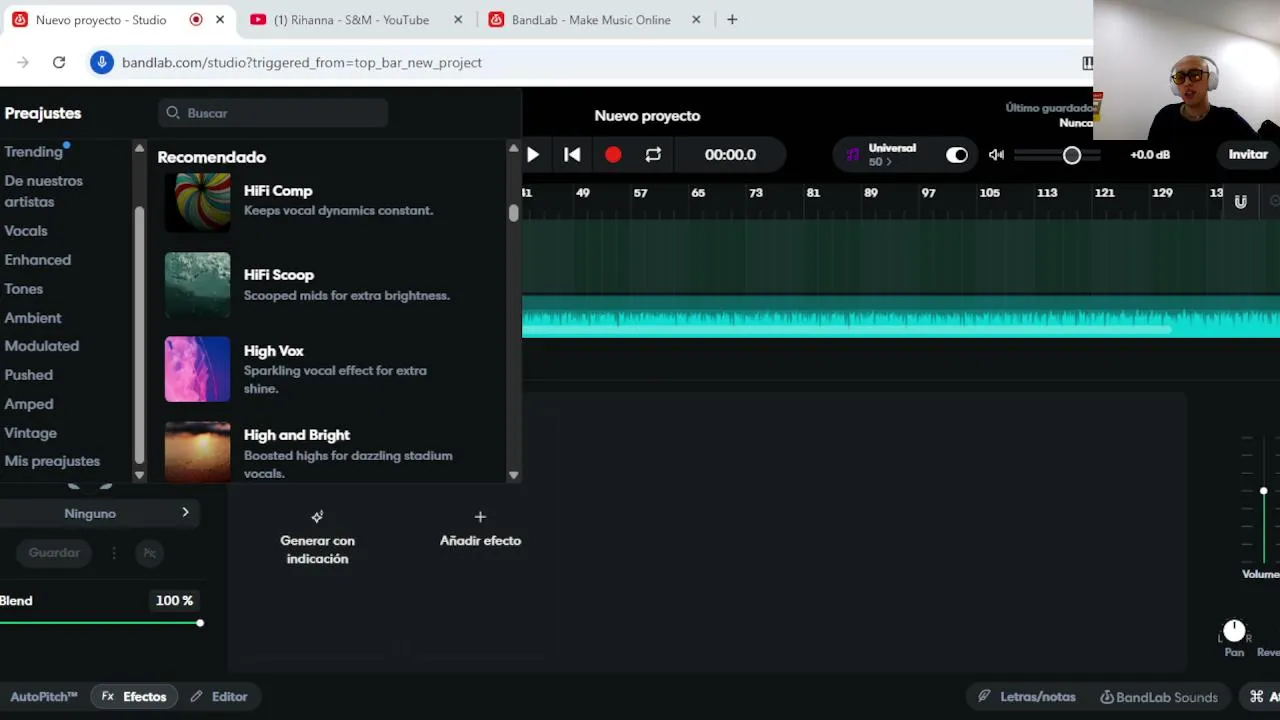Screen dimensions: 1280x720
Task: Start playback with the play button
Action: click(x=532, y=155)
